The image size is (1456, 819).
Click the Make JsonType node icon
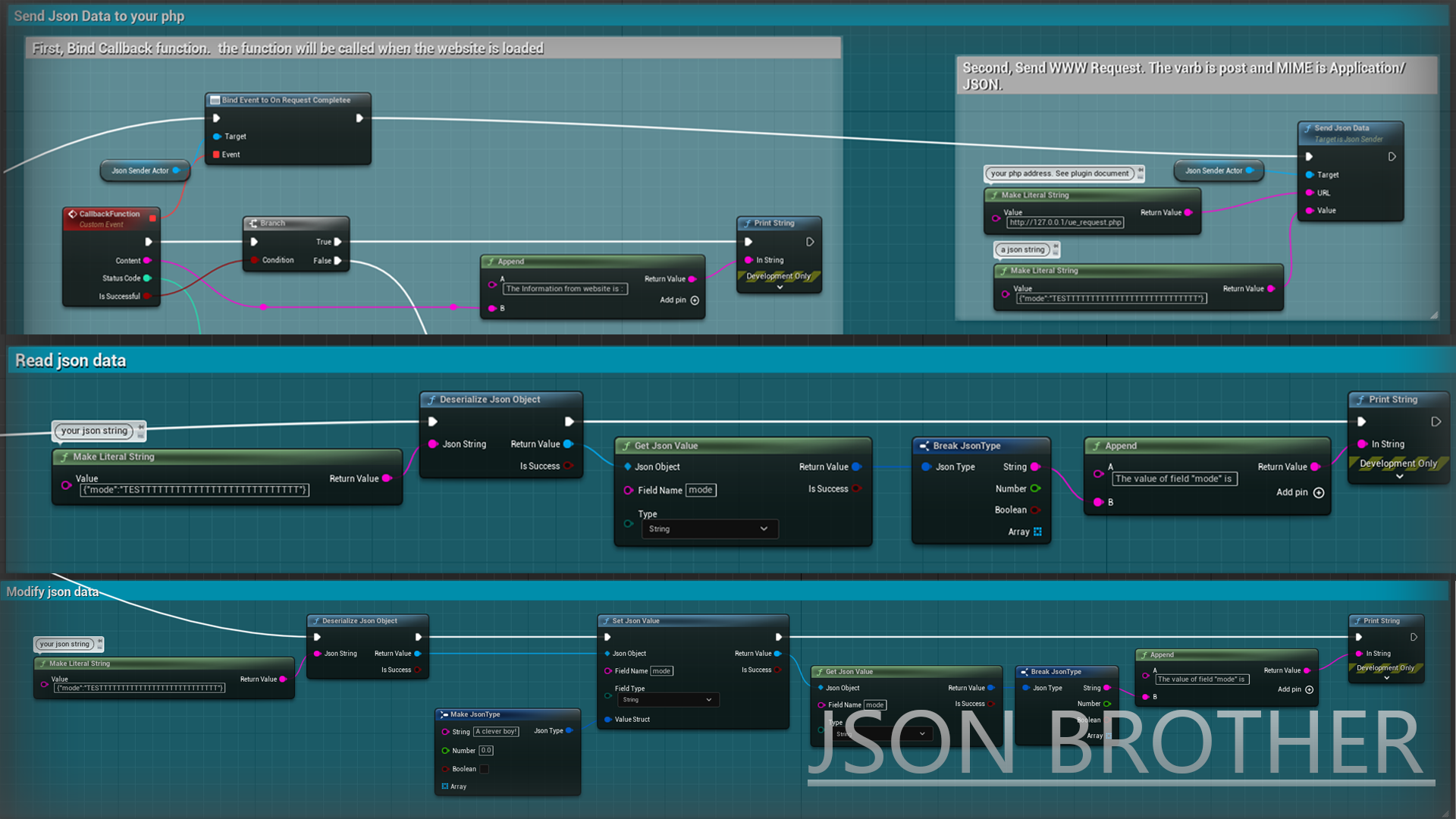pos(444,714)
